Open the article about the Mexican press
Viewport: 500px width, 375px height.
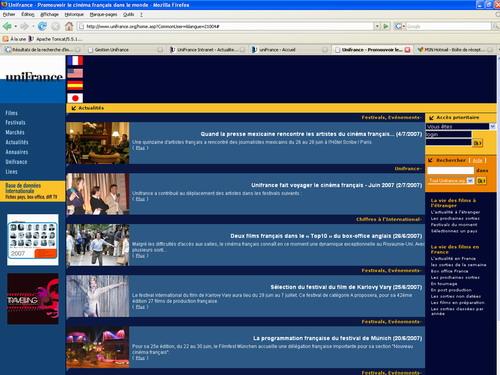tap(311, 134)
